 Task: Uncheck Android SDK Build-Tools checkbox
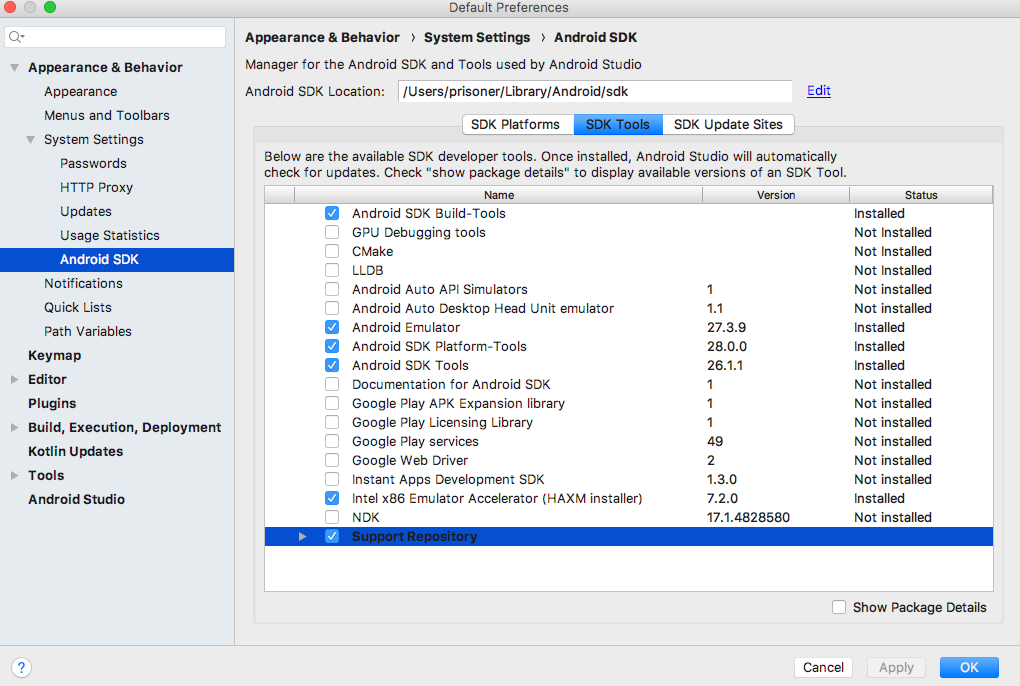pyautogui.click(x=332, y=213)
